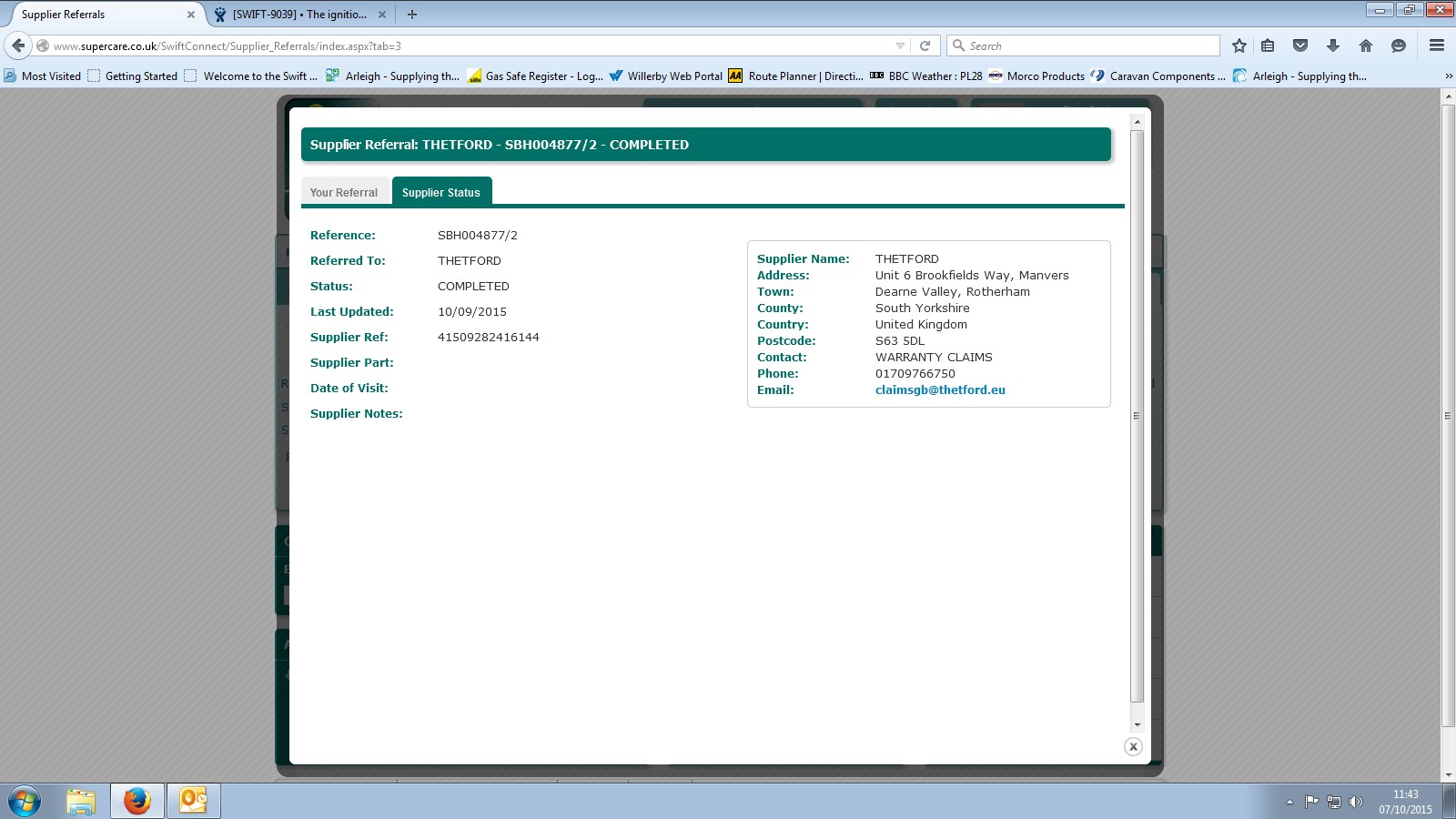This screenshot has height=819, width=1456.
Task: Show more bookmarks with the overflow chevron
Action: [1448, 76]
